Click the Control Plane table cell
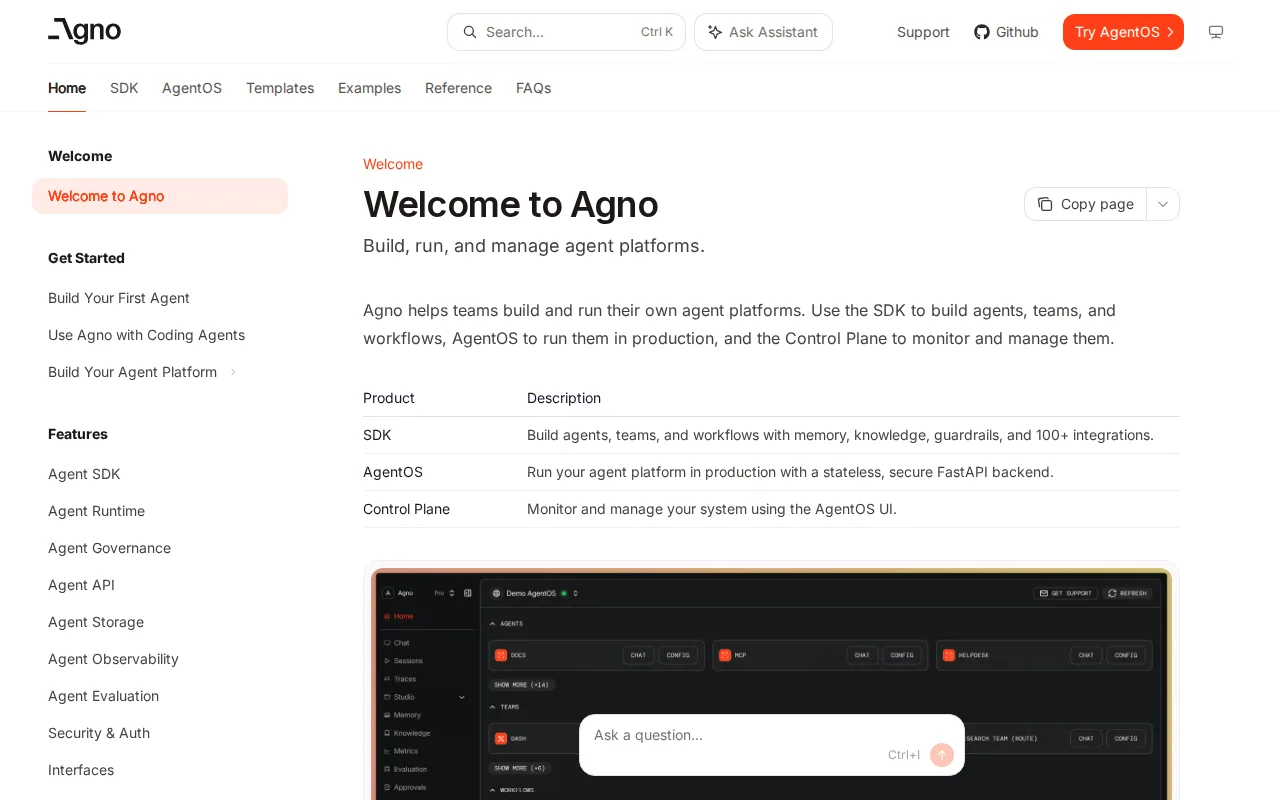Screen dimensions: 1280x800 (x=406, y=509)
